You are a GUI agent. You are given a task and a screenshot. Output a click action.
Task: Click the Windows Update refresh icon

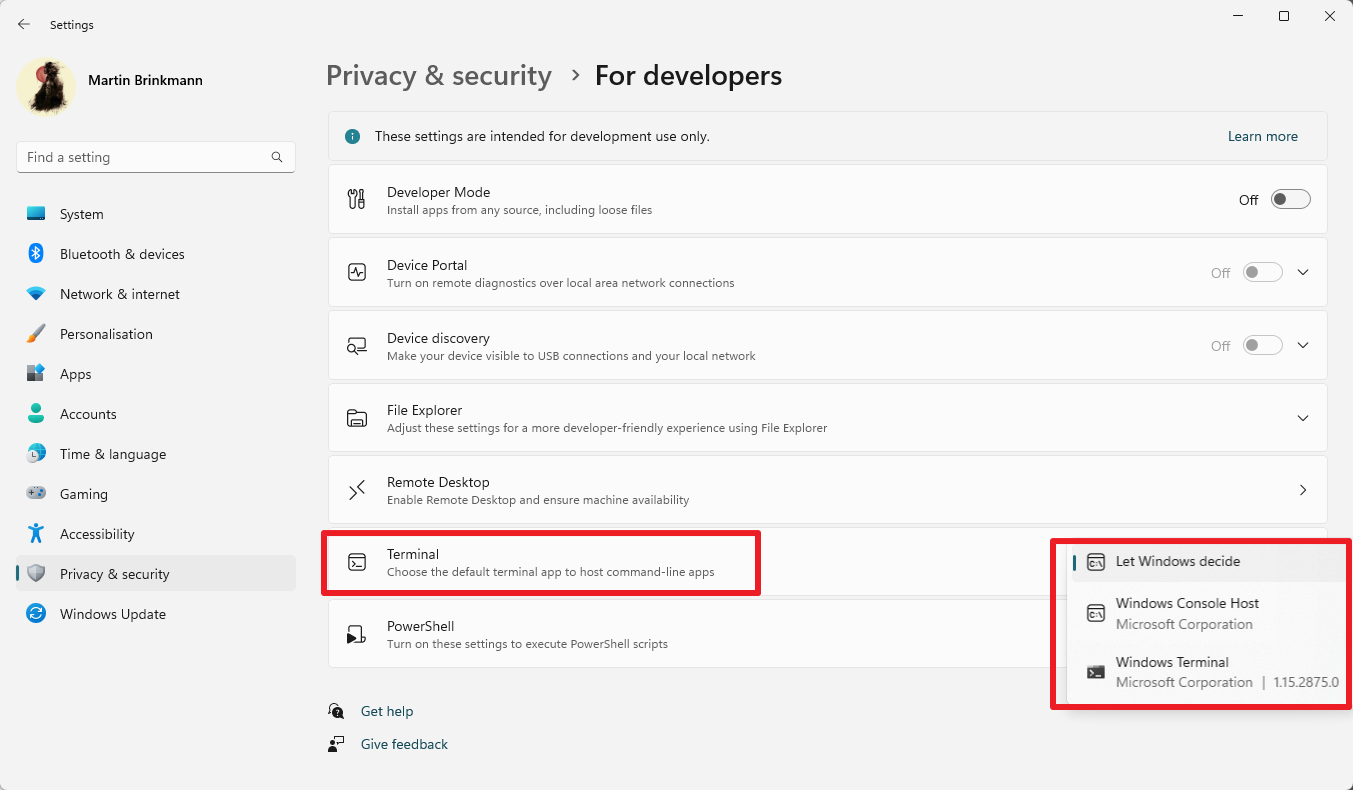click(36, 614)
